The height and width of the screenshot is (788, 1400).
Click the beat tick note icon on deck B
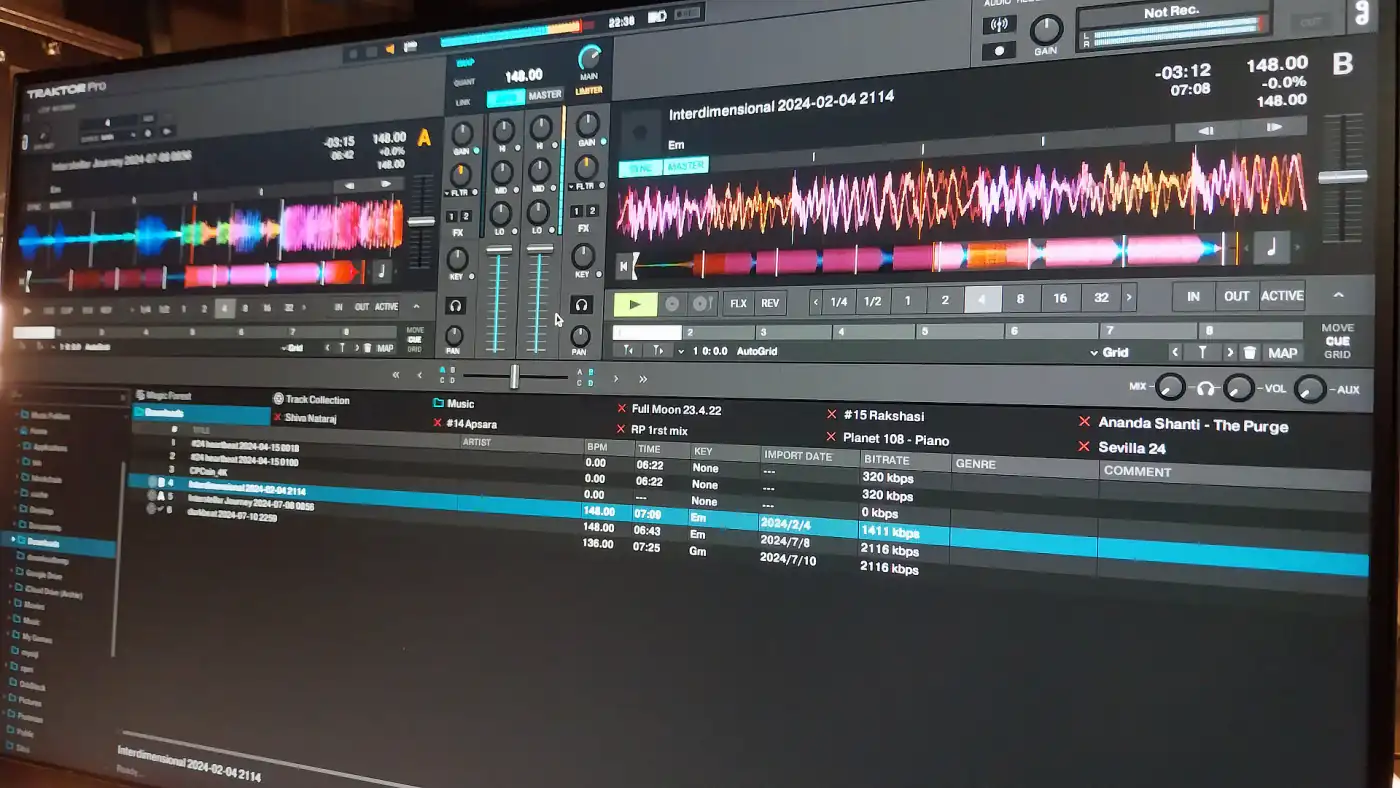coord(1272,247)
